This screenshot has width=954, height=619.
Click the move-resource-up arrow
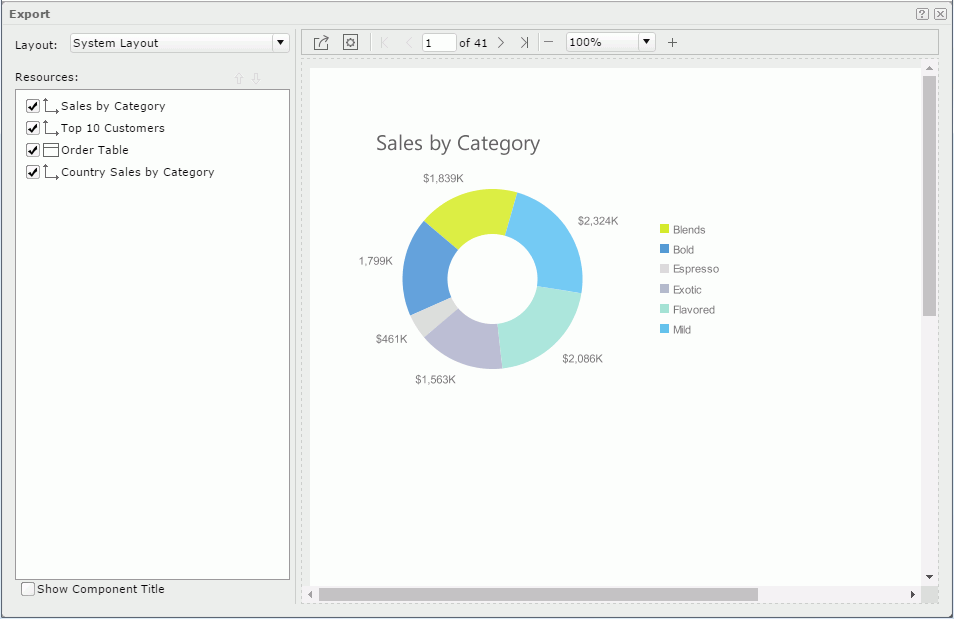pyautogui.click(x=236, y=77)
